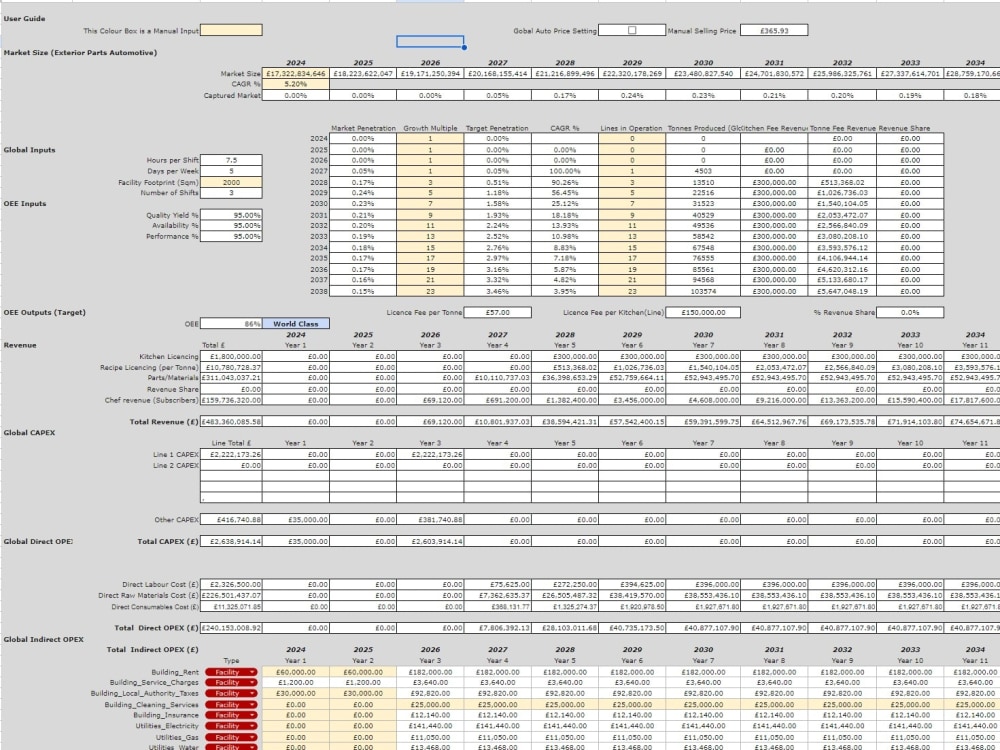Tick the Global Auto Price Setting checkbox
Screen dimensions: 1000x750
(x=631, y=30)
